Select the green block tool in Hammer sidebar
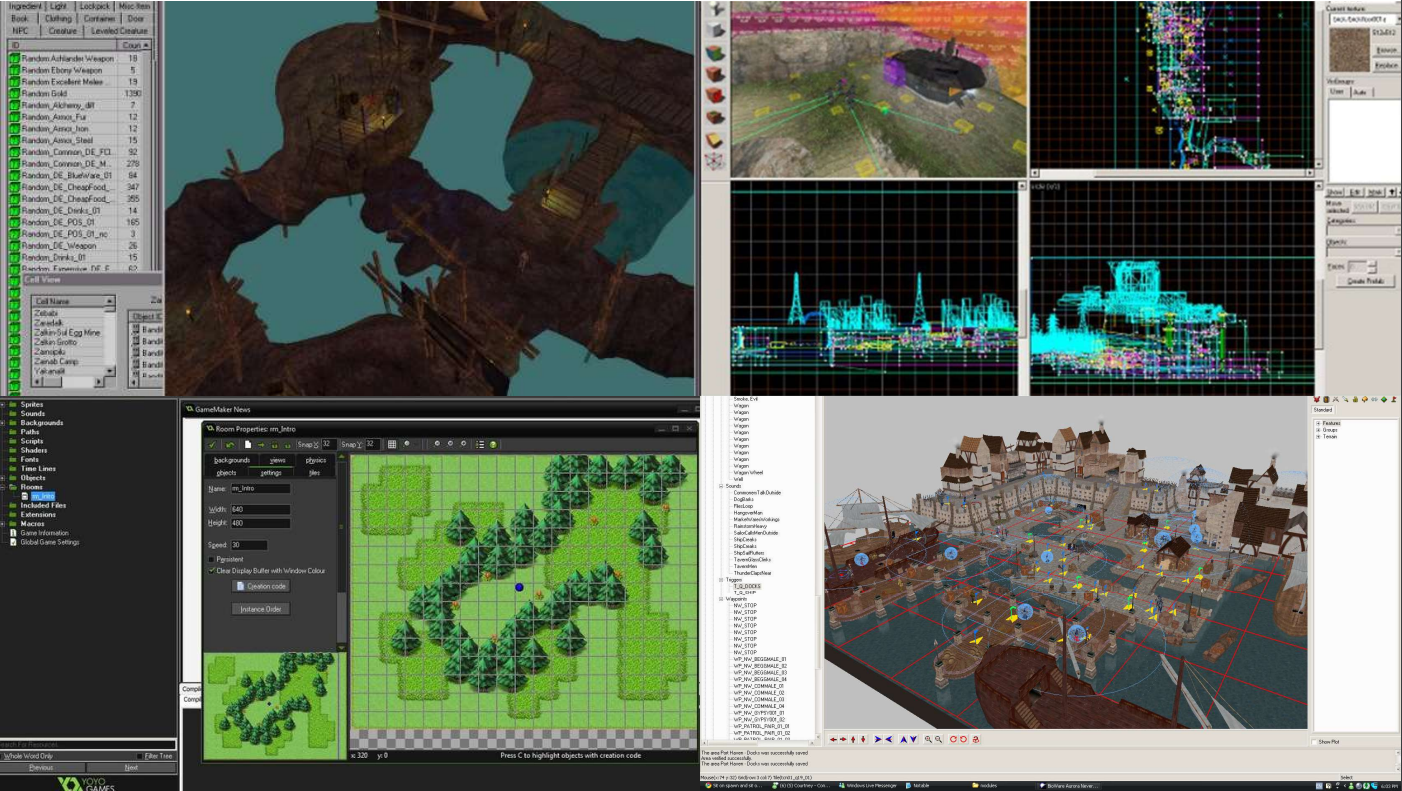Screen dimensions: 1402x791 tap(714, 53)
